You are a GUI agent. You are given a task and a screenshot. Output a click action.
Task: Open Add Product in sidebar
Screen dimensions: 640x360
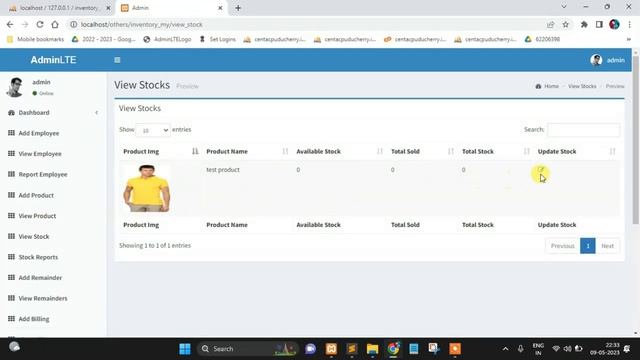click(36, 195)
